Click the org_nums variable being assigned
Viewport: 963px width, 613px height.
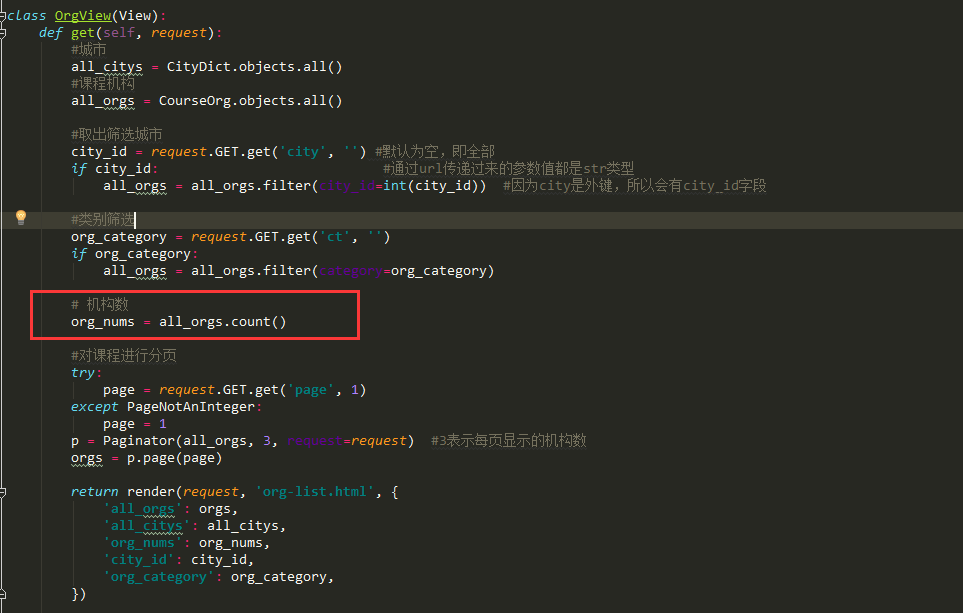(103, 322)
